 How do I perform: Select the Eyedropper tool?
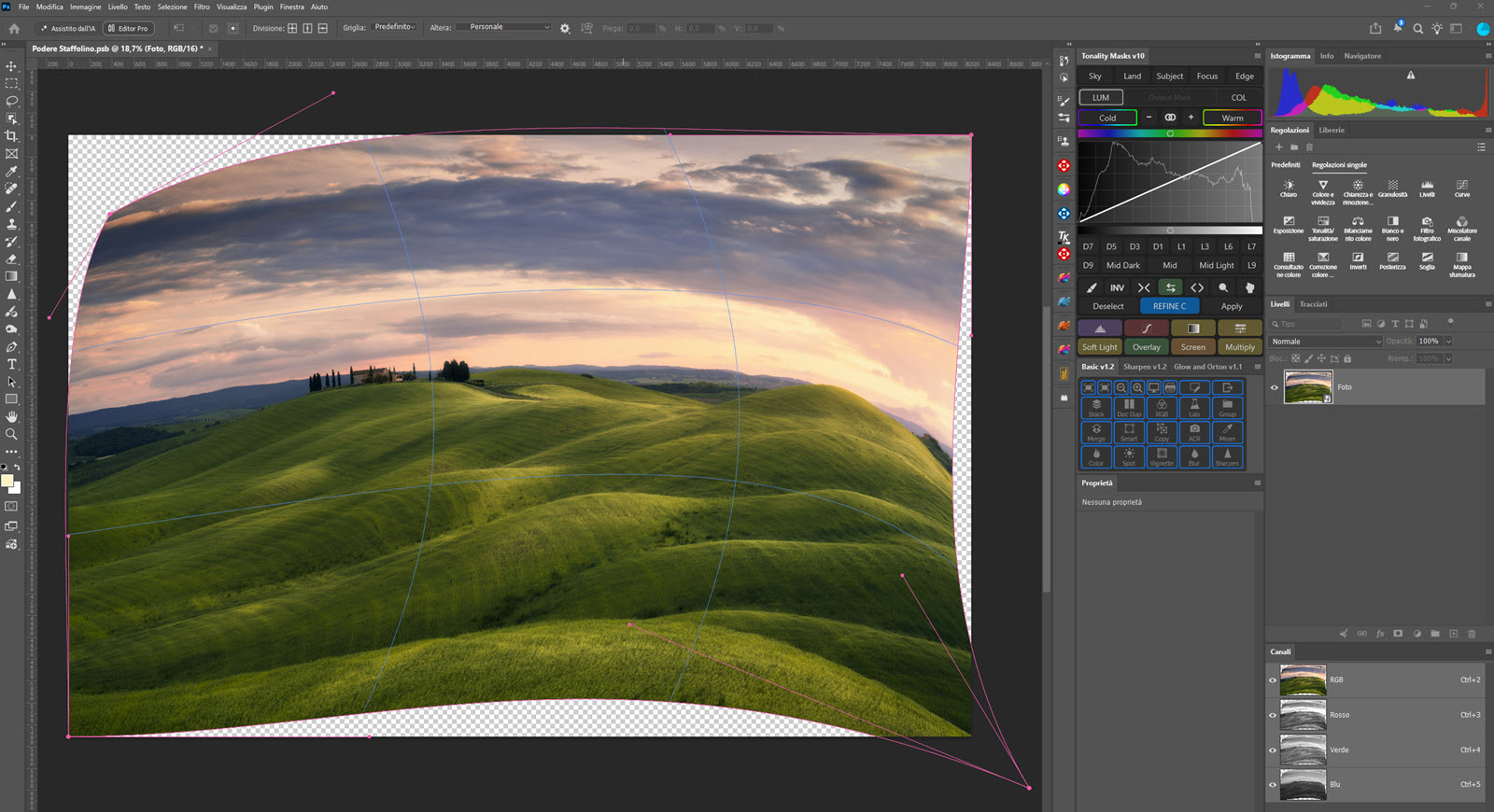(11, 172)
